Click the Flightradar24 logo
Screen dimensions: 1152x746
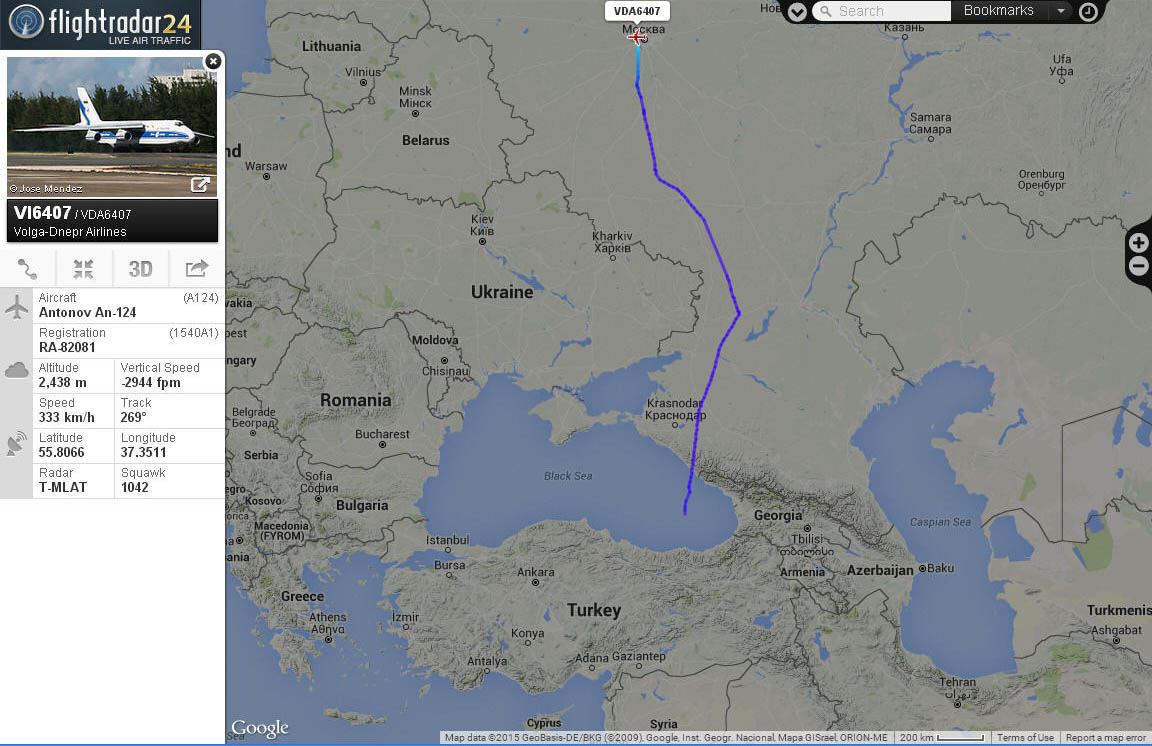click(100, 24)
